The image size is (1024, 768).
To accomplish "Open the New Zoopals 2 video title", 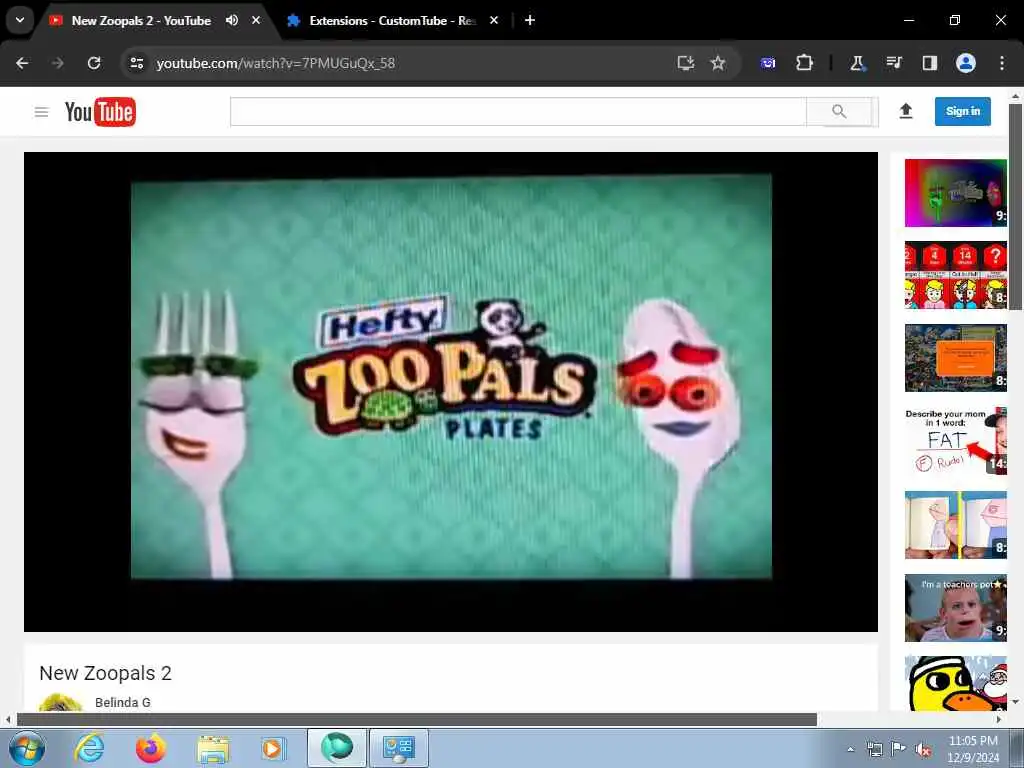I will (x=105, y=673).
